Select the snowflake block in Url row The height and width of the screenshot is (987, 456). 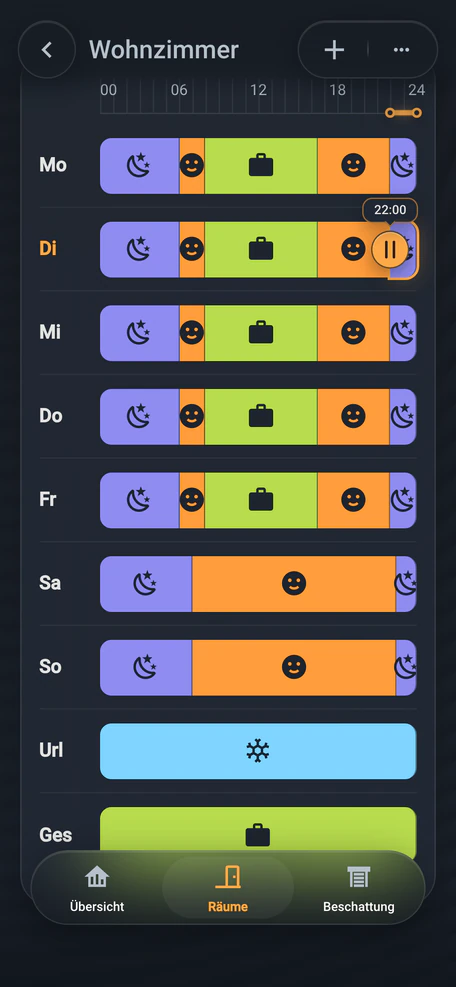point(258,751)
